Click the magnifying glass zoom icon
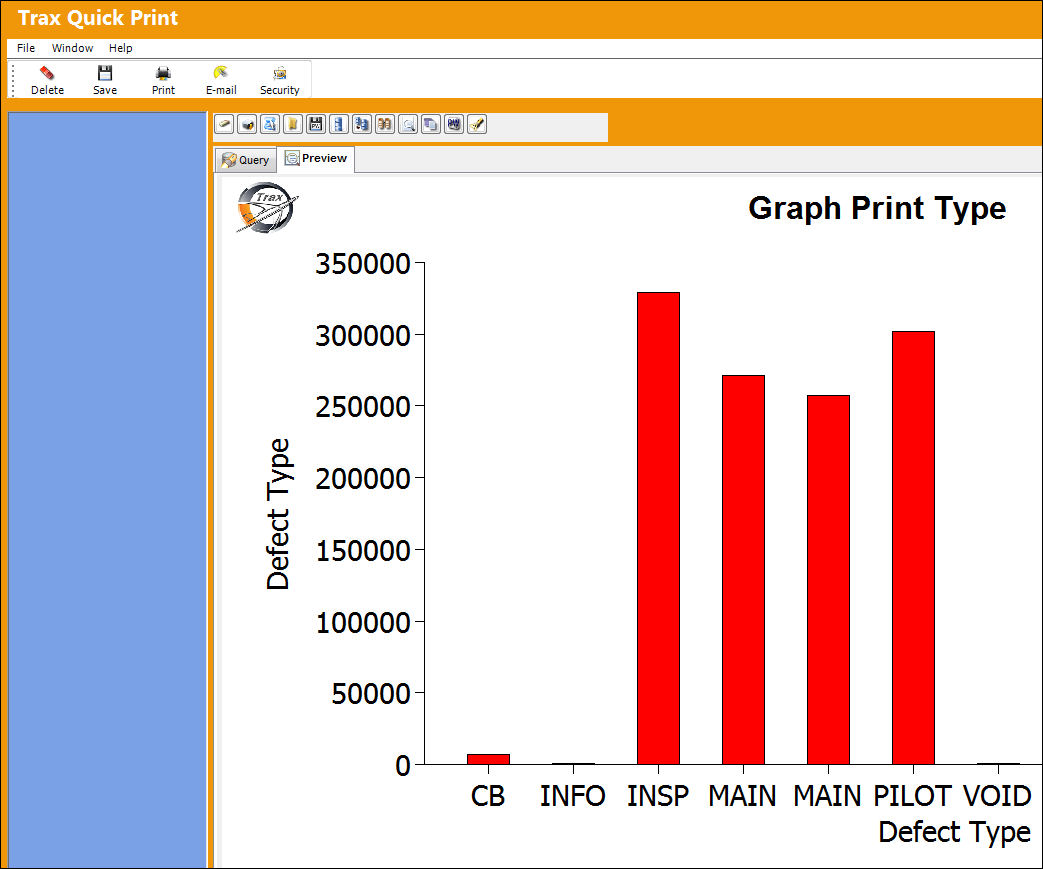 click(408, 124)
